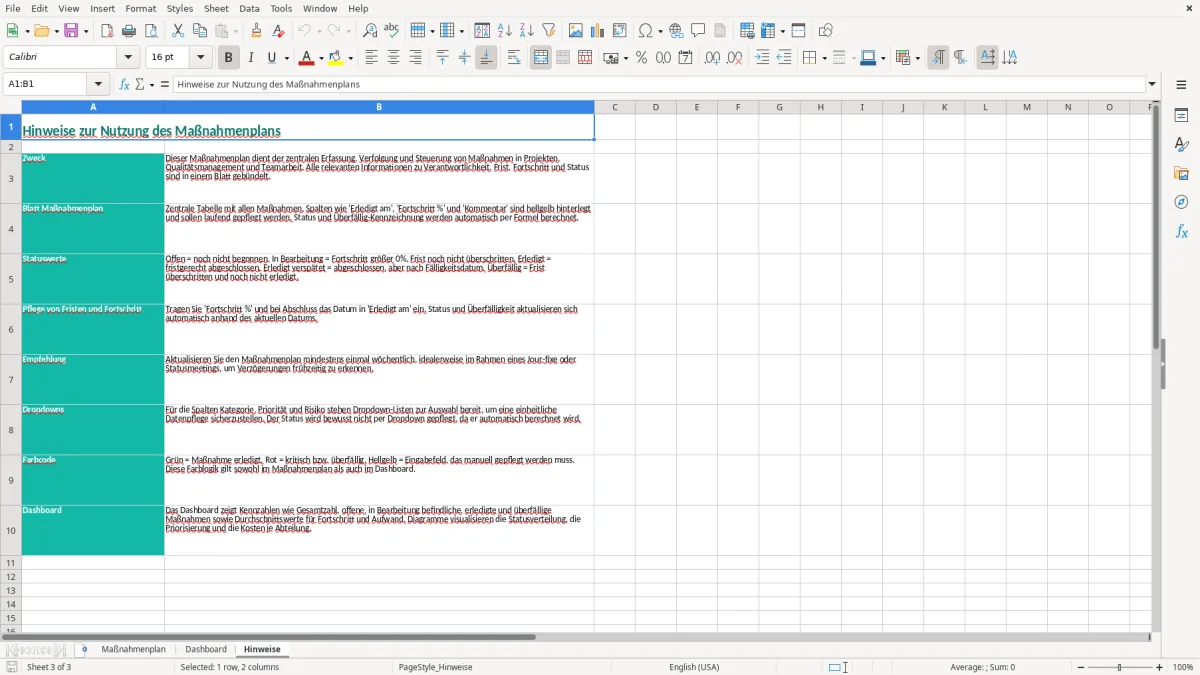1200x675 pixels.
Task: Center text horizontally
Action: [393, 58]
